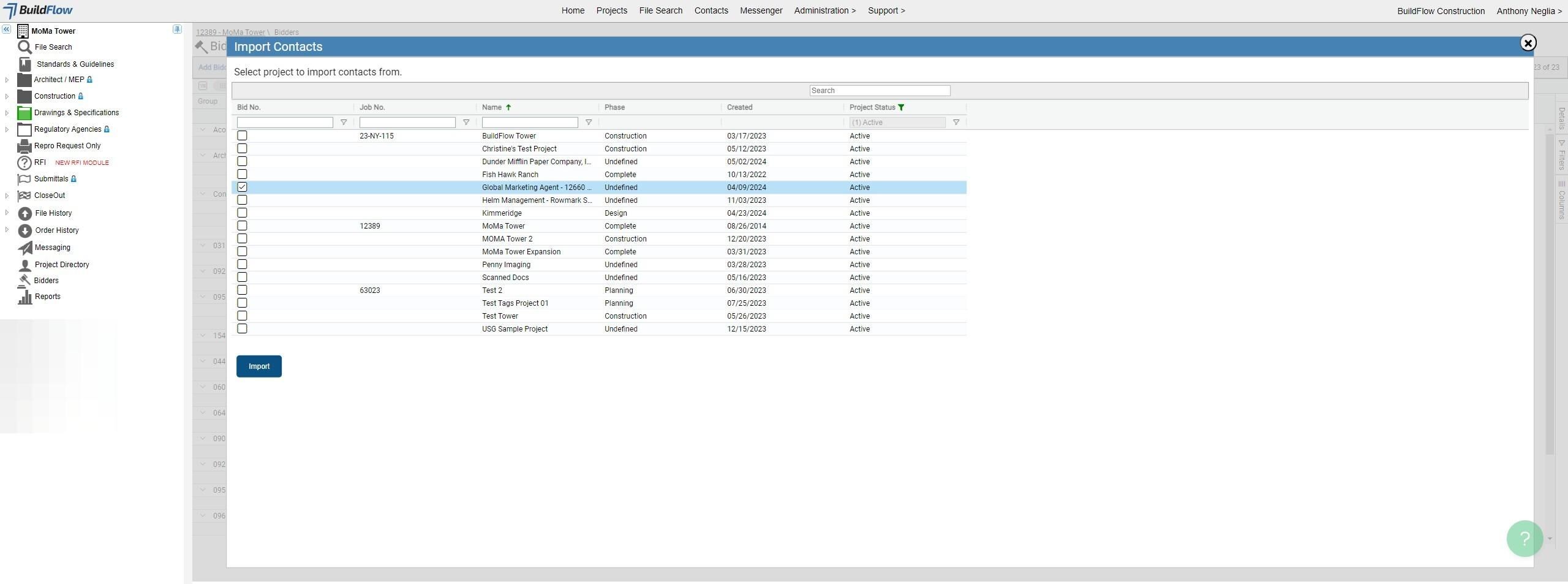Click the Architect / MEP folder icon
The image size is (1568, 584).
pos(24,80)
